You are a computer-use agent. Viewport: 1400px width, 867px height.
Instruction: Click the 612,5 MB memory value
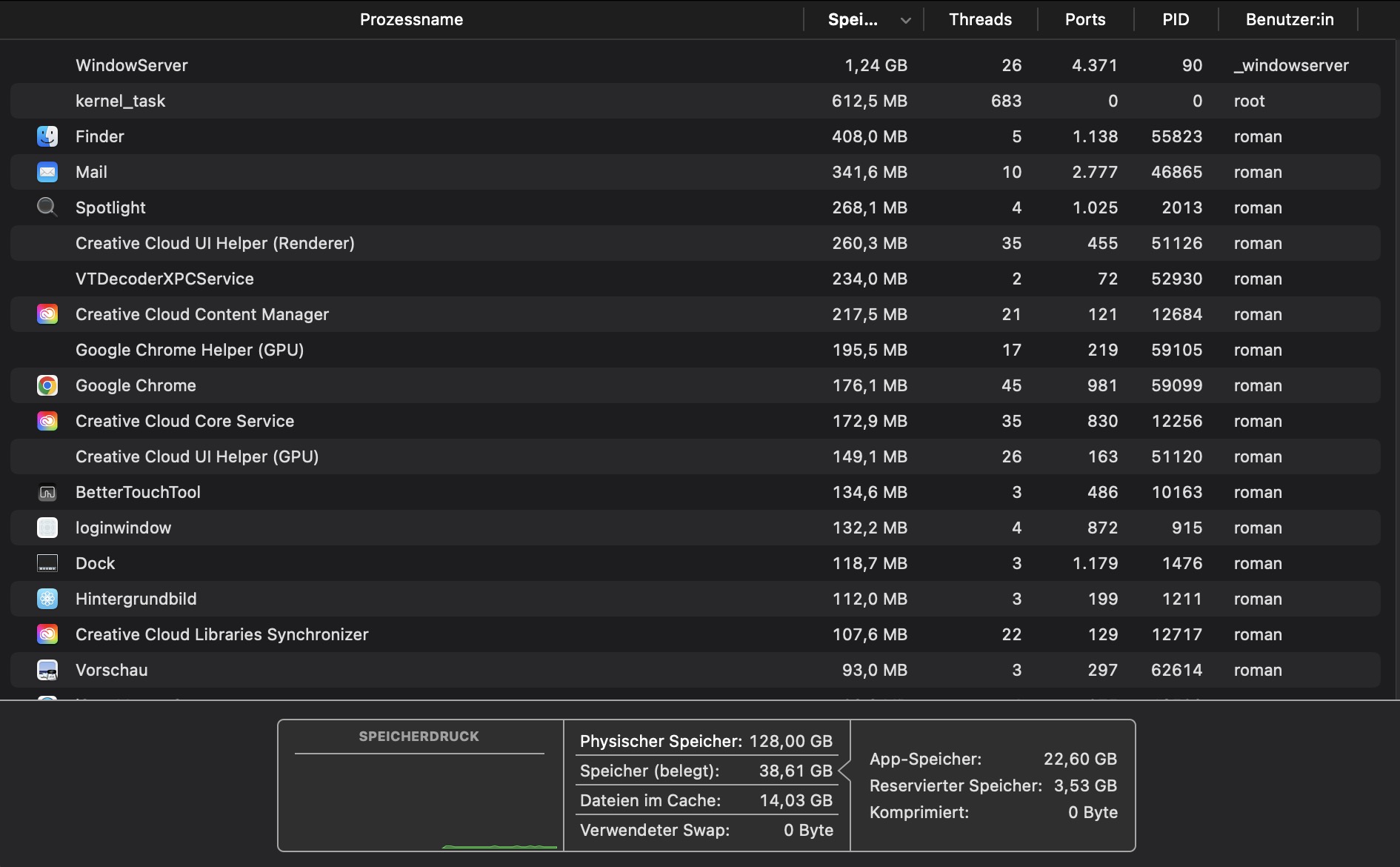click(x=869, y=101)
